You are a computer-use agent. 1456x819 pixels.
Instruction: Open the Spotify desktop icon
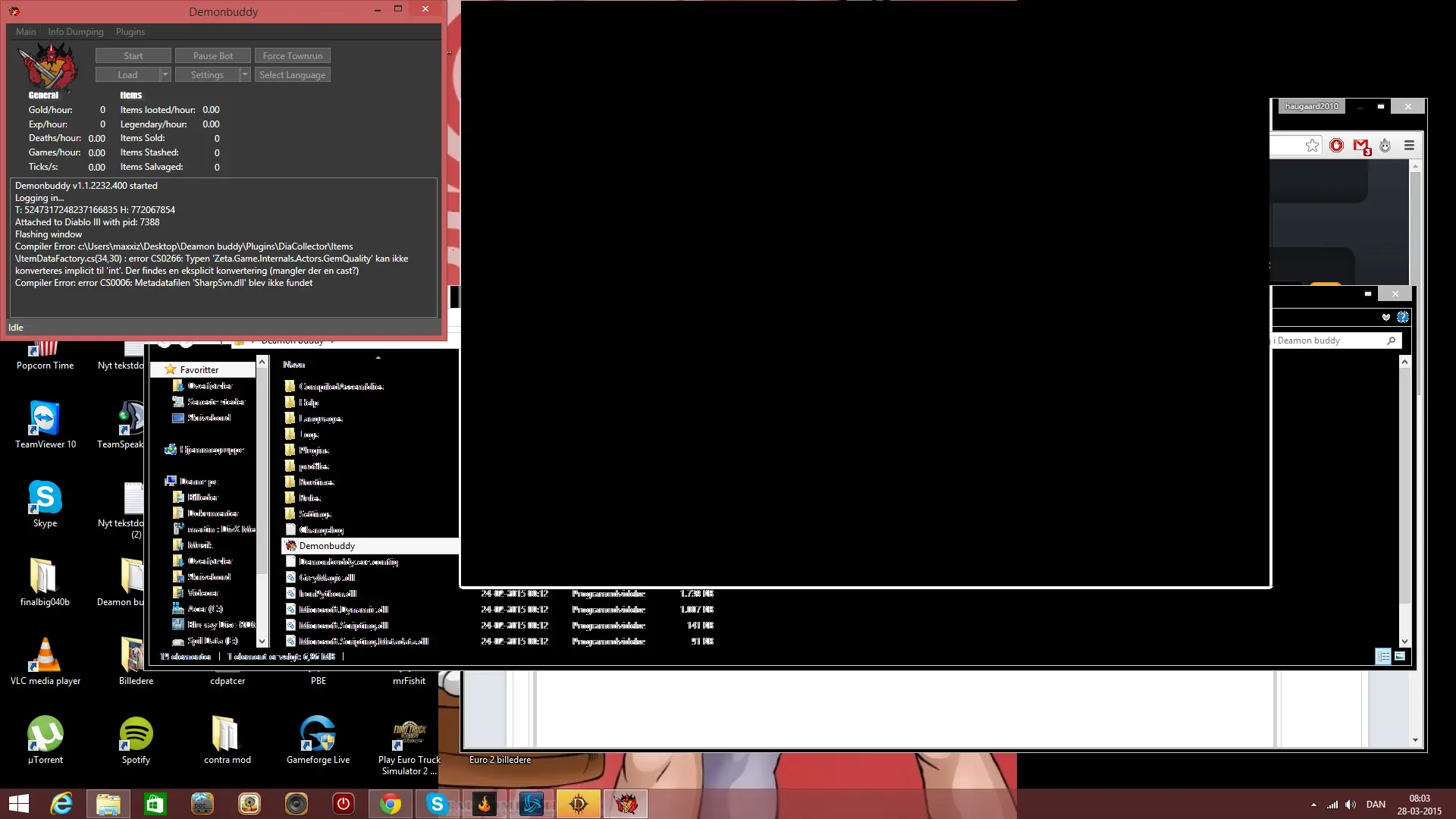[x=136, y=740]
